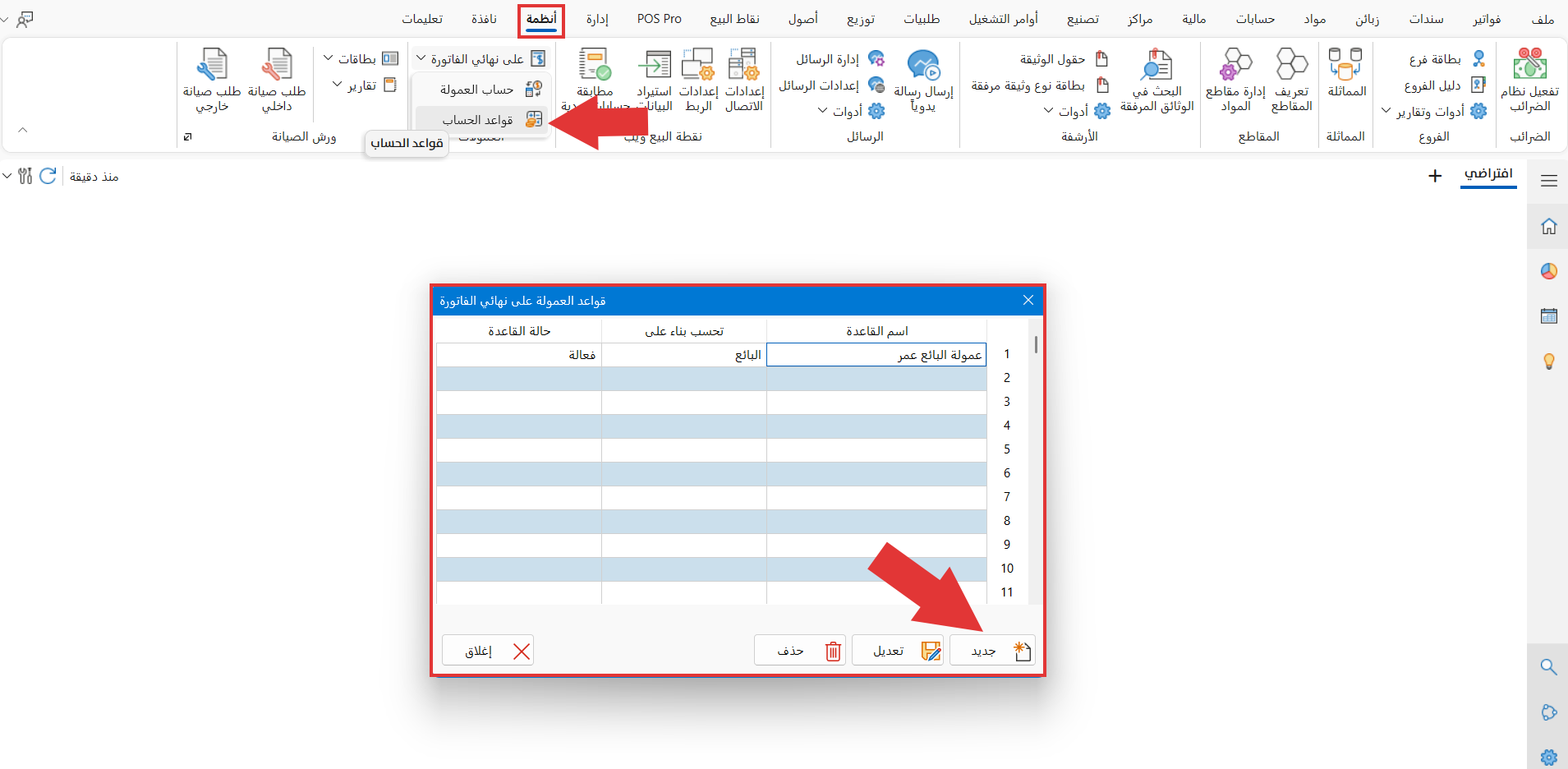Open dashboard tools settings icon
The height and width of the screenshot is (769, 1568).
(25, 176)
